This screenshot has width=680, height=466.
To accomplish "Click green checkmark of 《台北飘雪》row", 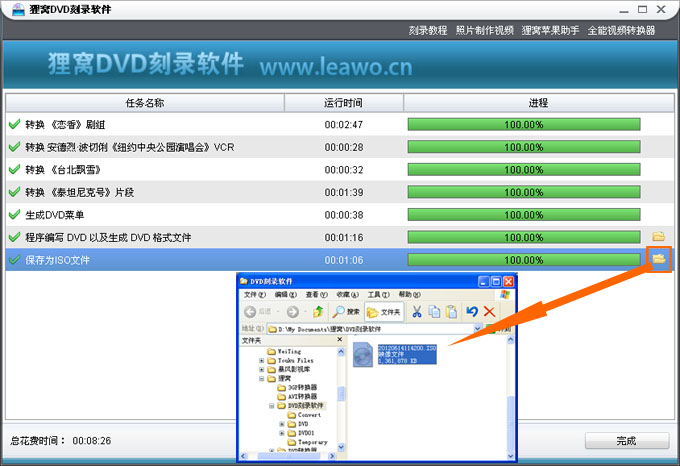I will [x=14, y=169].
